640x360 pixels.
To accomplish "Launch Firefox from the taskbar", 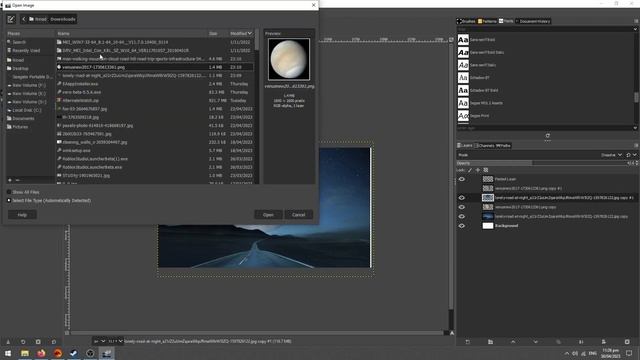I will tap(41, 353).
